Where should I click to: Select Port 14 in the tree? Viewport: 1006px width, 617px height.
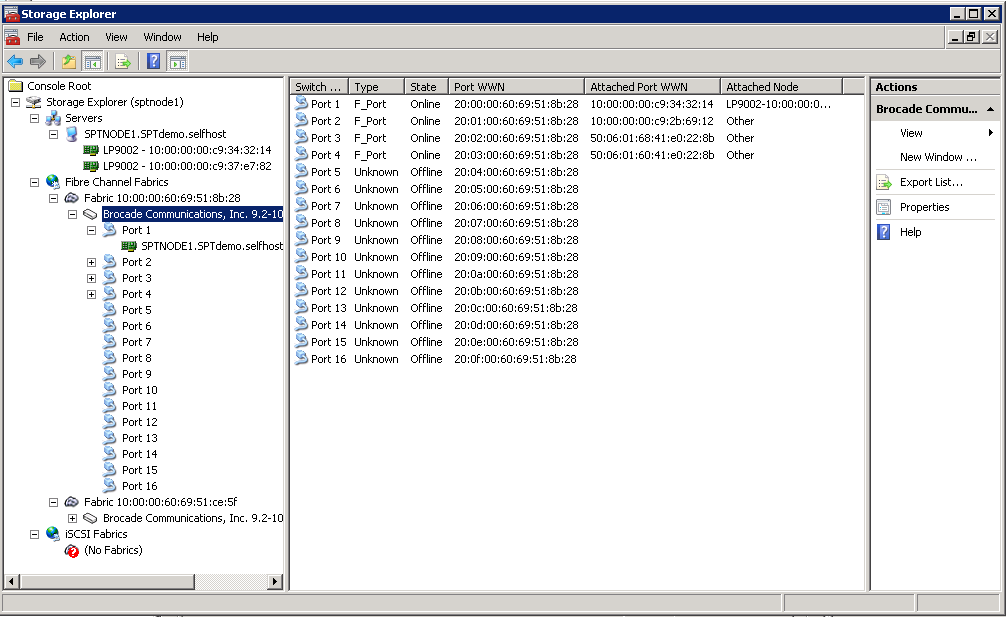pos(139,454)
